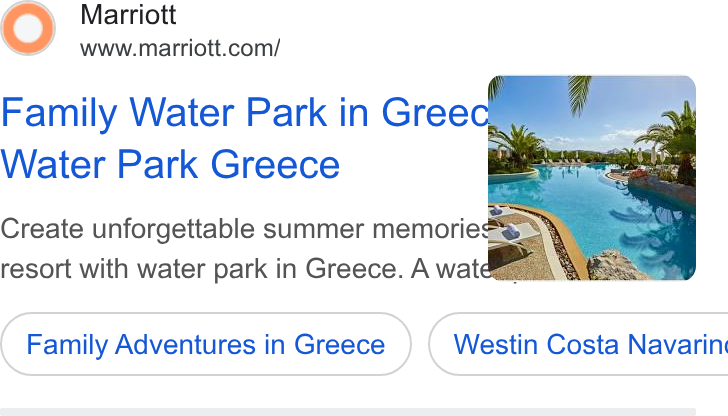Click the "resort with water park in Greece" text
This screenshot has height=416, width=728.
[x=202, y=268]
